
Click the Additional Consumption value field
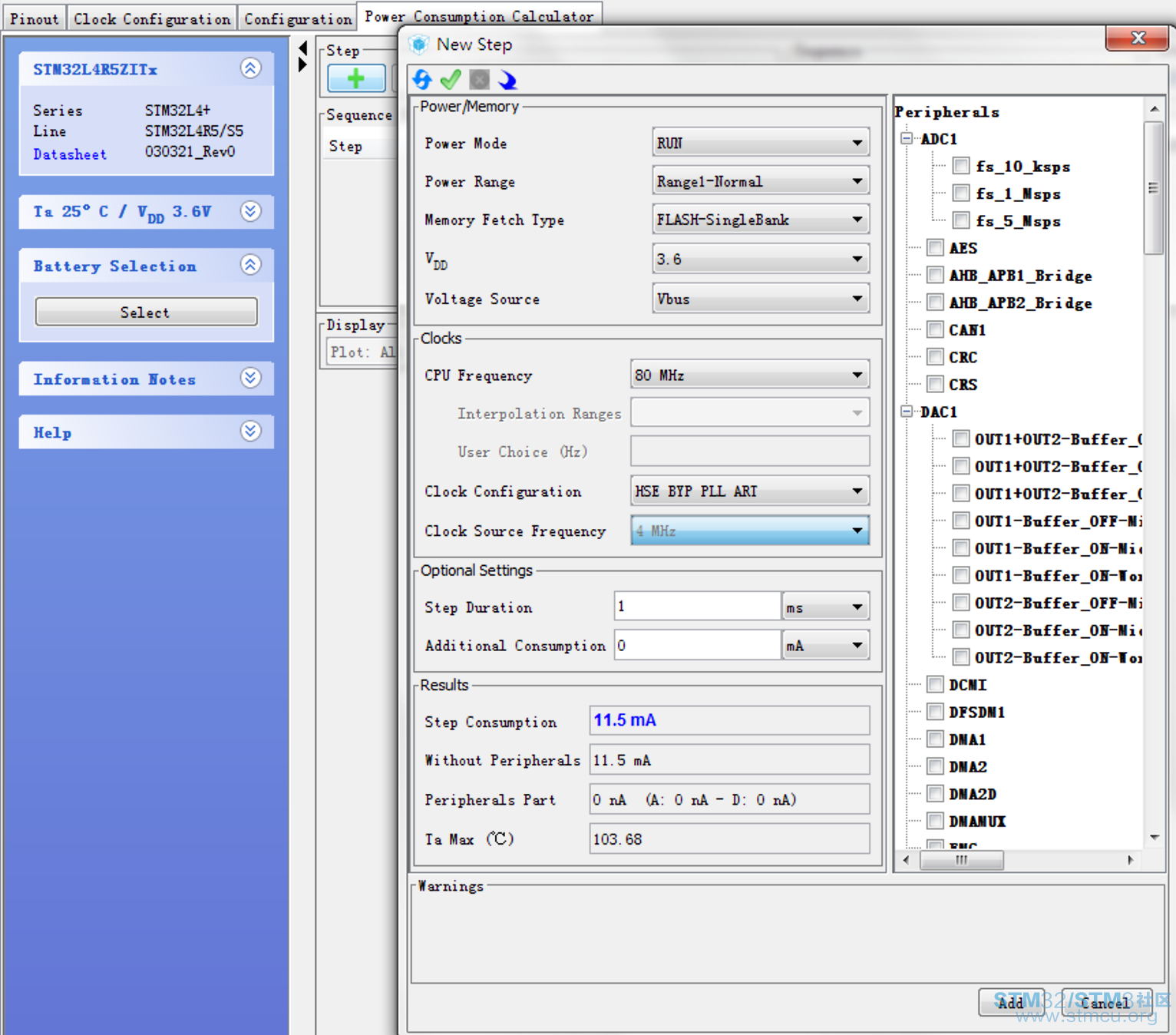(698, 645)
